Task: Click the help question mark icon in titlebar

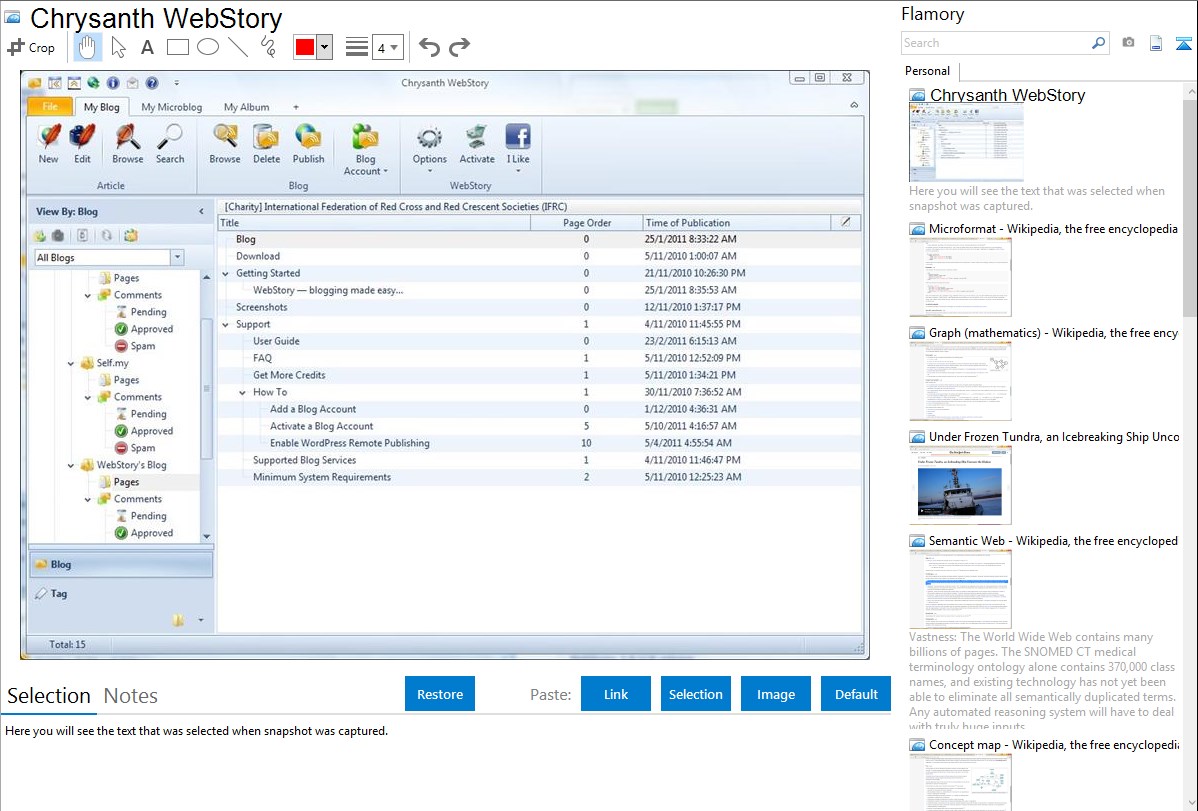Action: [x=152, y=83]
